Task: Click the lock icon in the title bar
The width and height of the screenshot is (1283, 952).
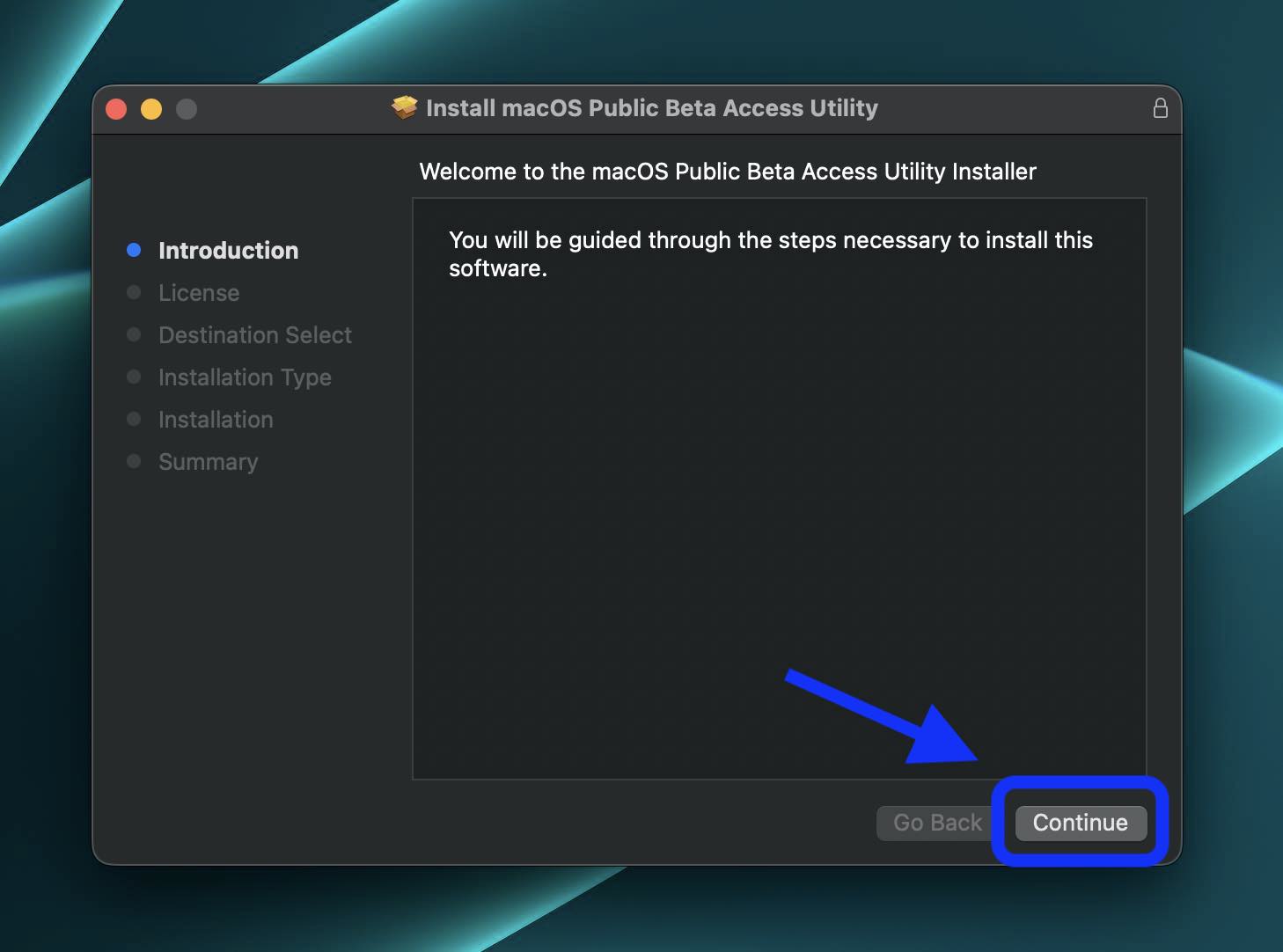Action: [1161, 108]
